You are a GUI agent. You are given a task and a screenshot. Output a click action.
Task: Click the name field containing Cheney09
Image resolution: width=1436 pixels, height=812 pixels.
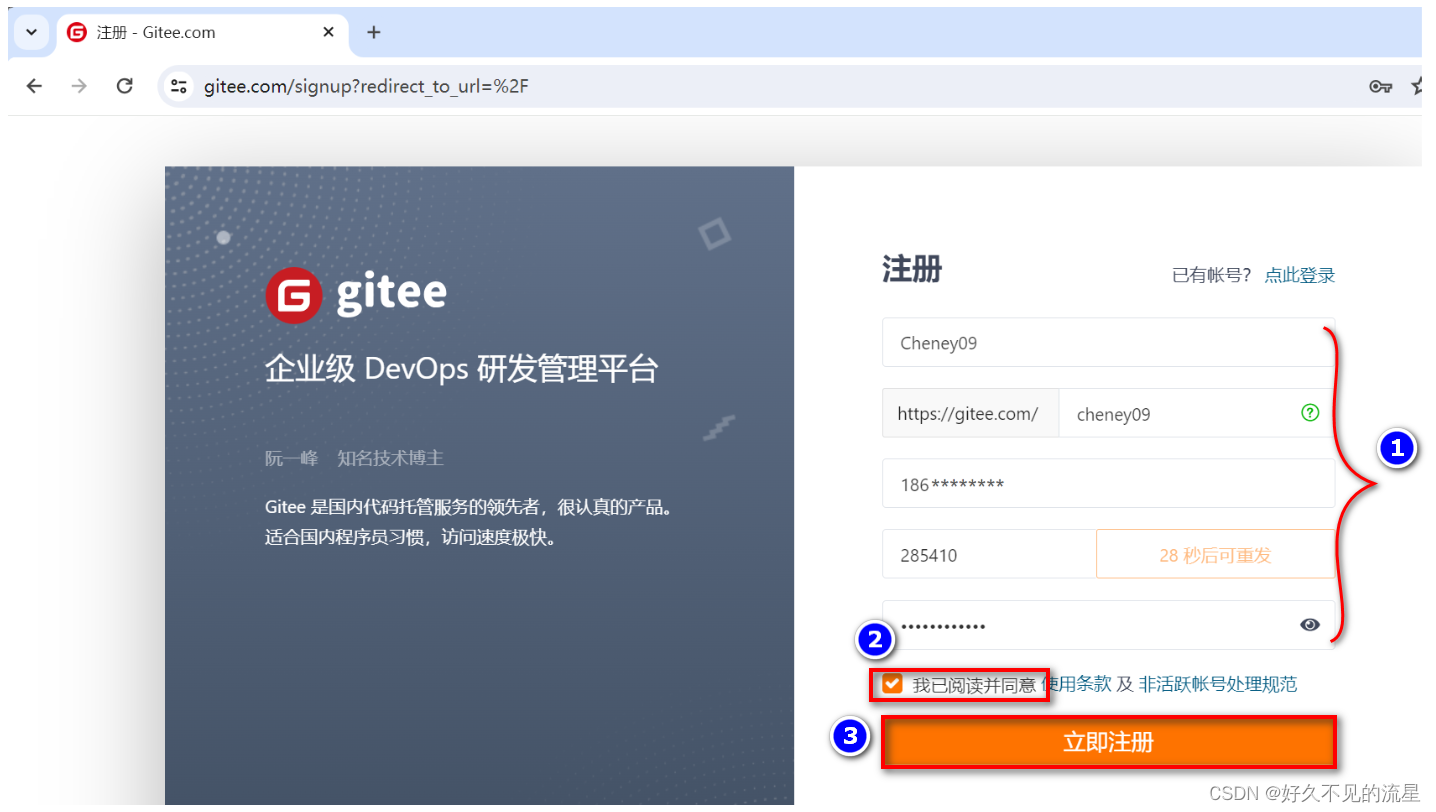(x=1108, y=343)
